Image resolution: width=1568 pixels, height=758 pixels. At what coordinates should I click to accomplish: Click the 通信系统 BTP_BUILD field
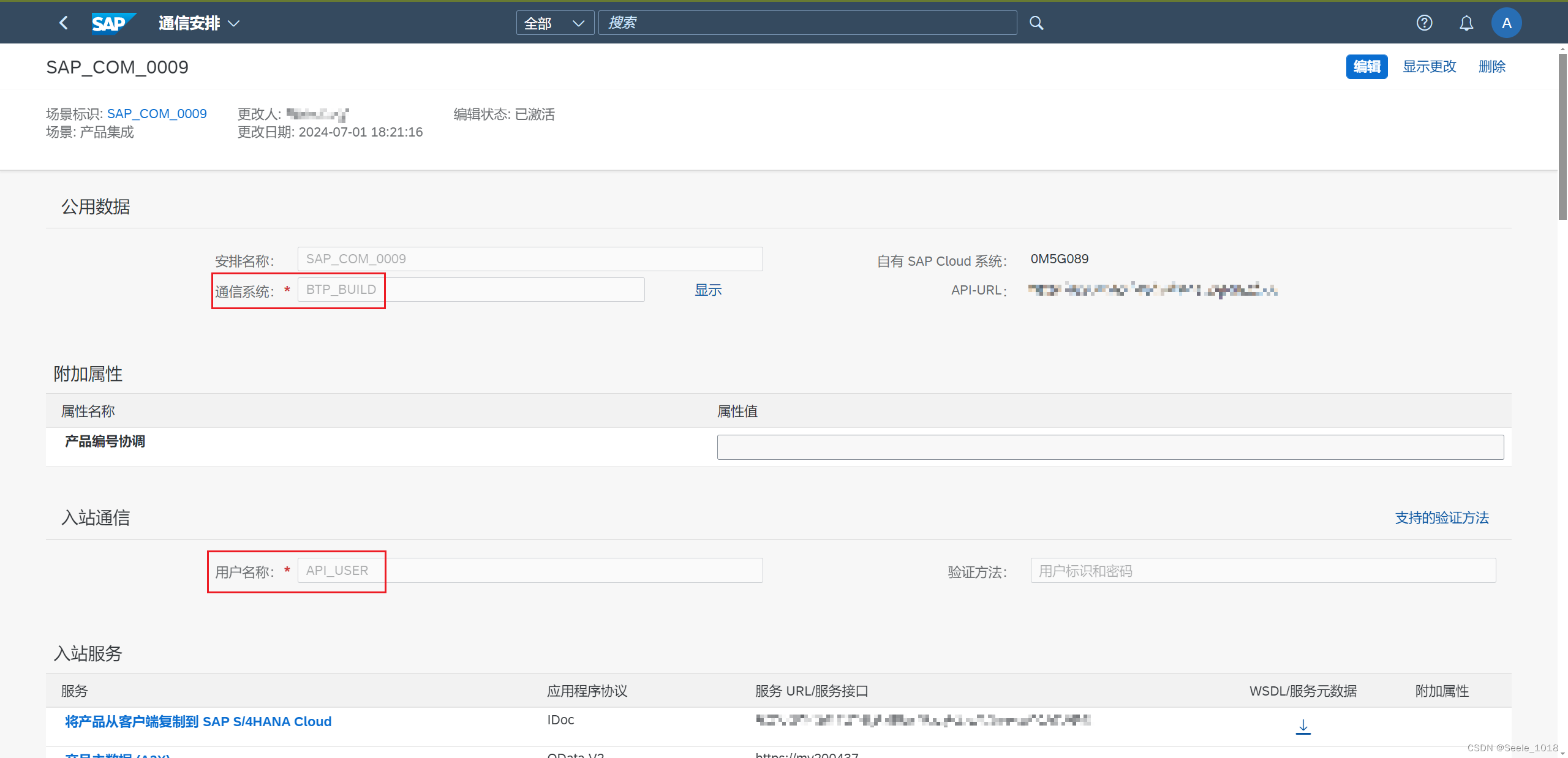[470, 290]
